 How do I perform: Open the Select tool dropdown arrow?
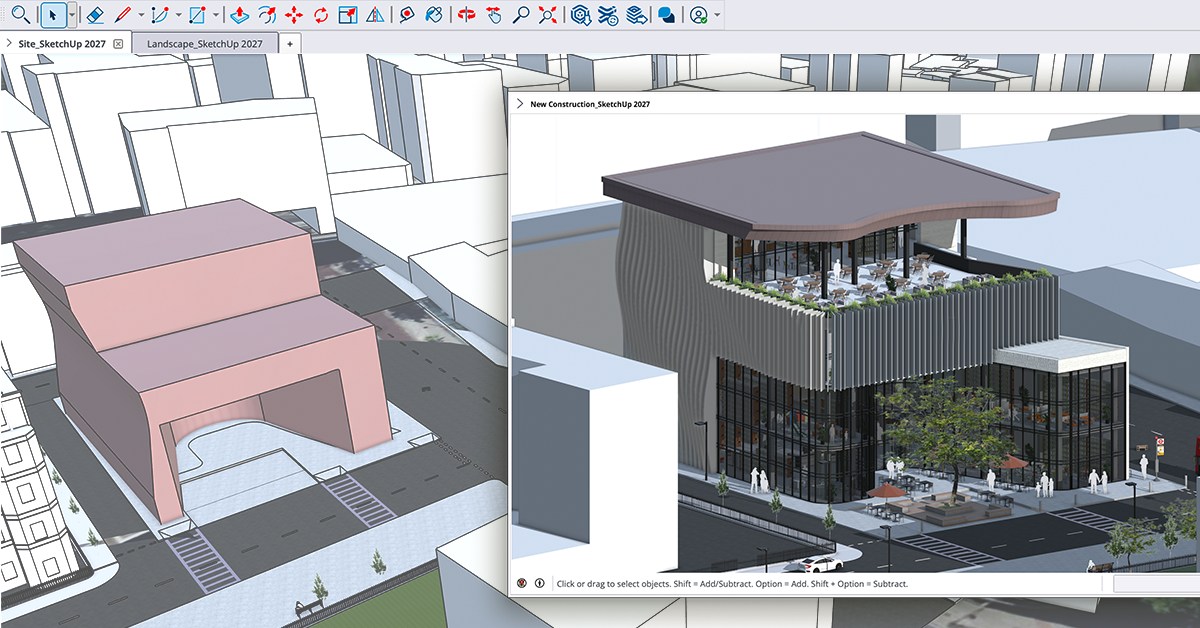tap(72, 15)
